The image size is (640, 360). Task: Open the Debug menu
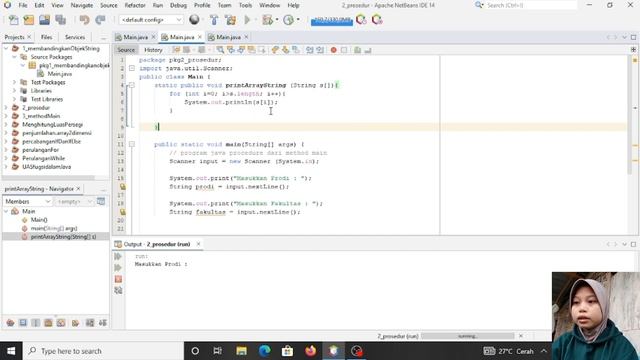pos(178,5)
